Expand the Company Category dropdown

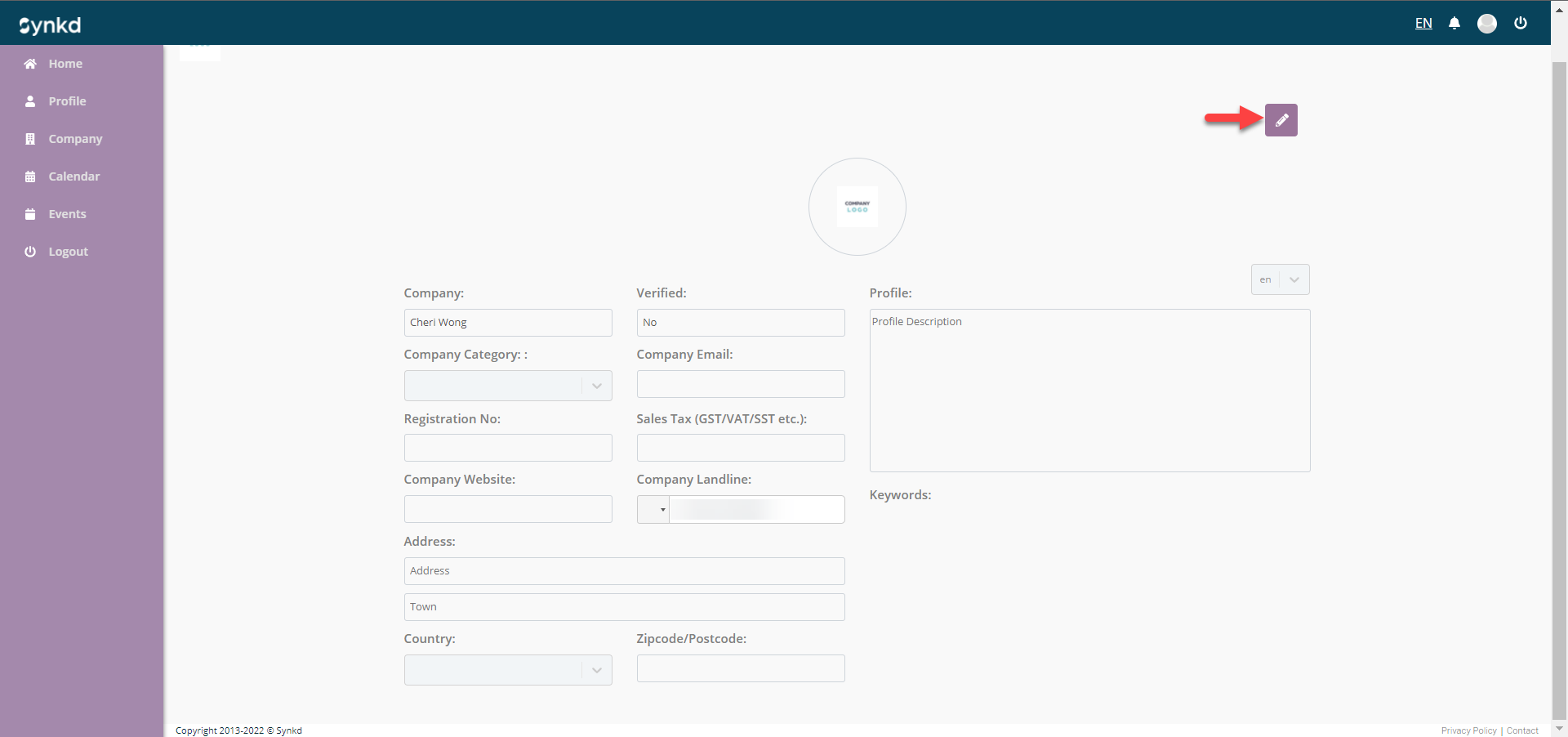pos(507,386)
